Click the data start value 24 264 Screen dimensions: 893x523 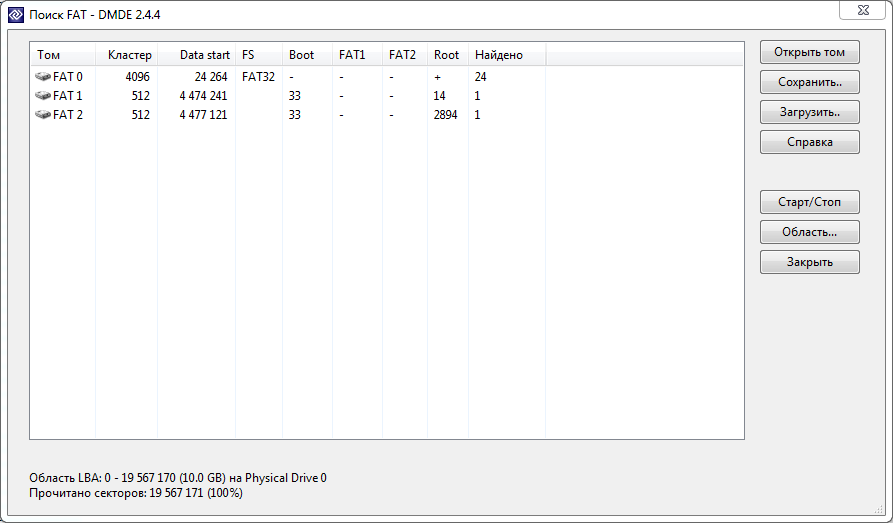click(211, 76)
